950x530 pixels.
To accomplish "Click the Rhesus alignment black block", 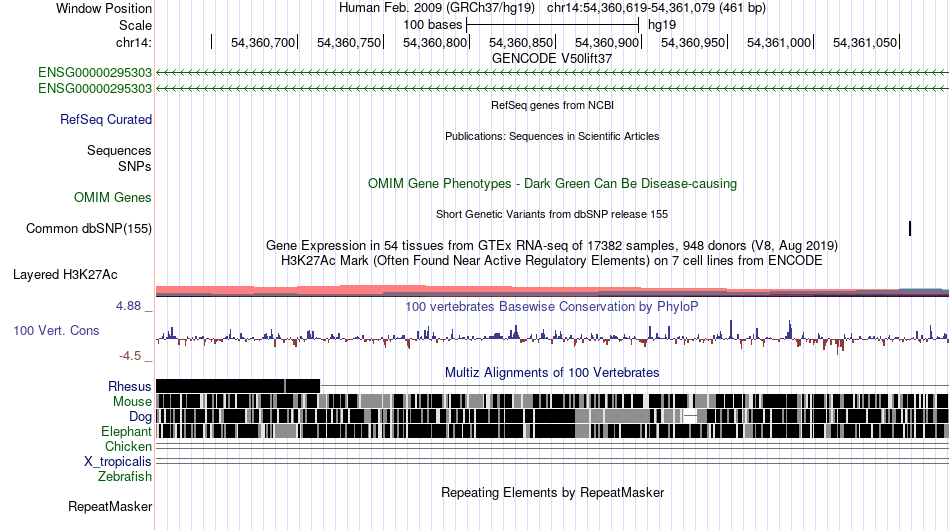I will (x=238, y=386).
